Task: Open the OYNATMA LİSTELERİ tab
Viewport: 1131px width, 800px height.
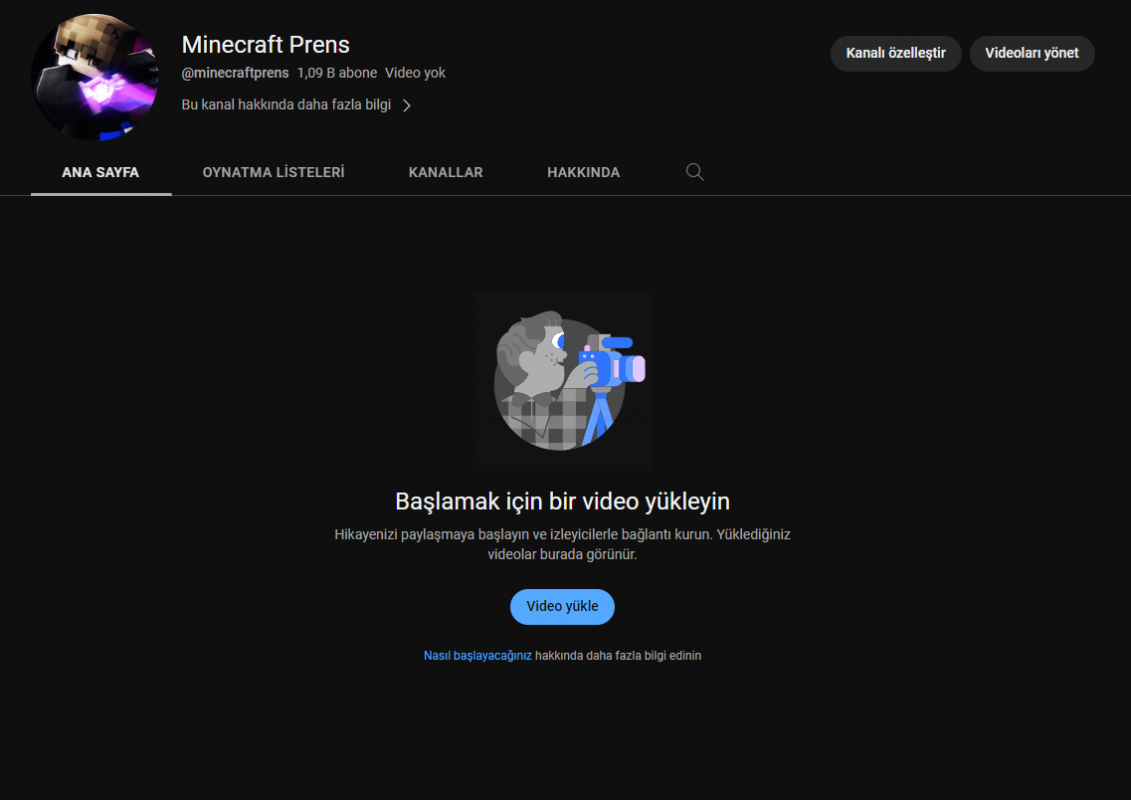Action: (273, 172)
